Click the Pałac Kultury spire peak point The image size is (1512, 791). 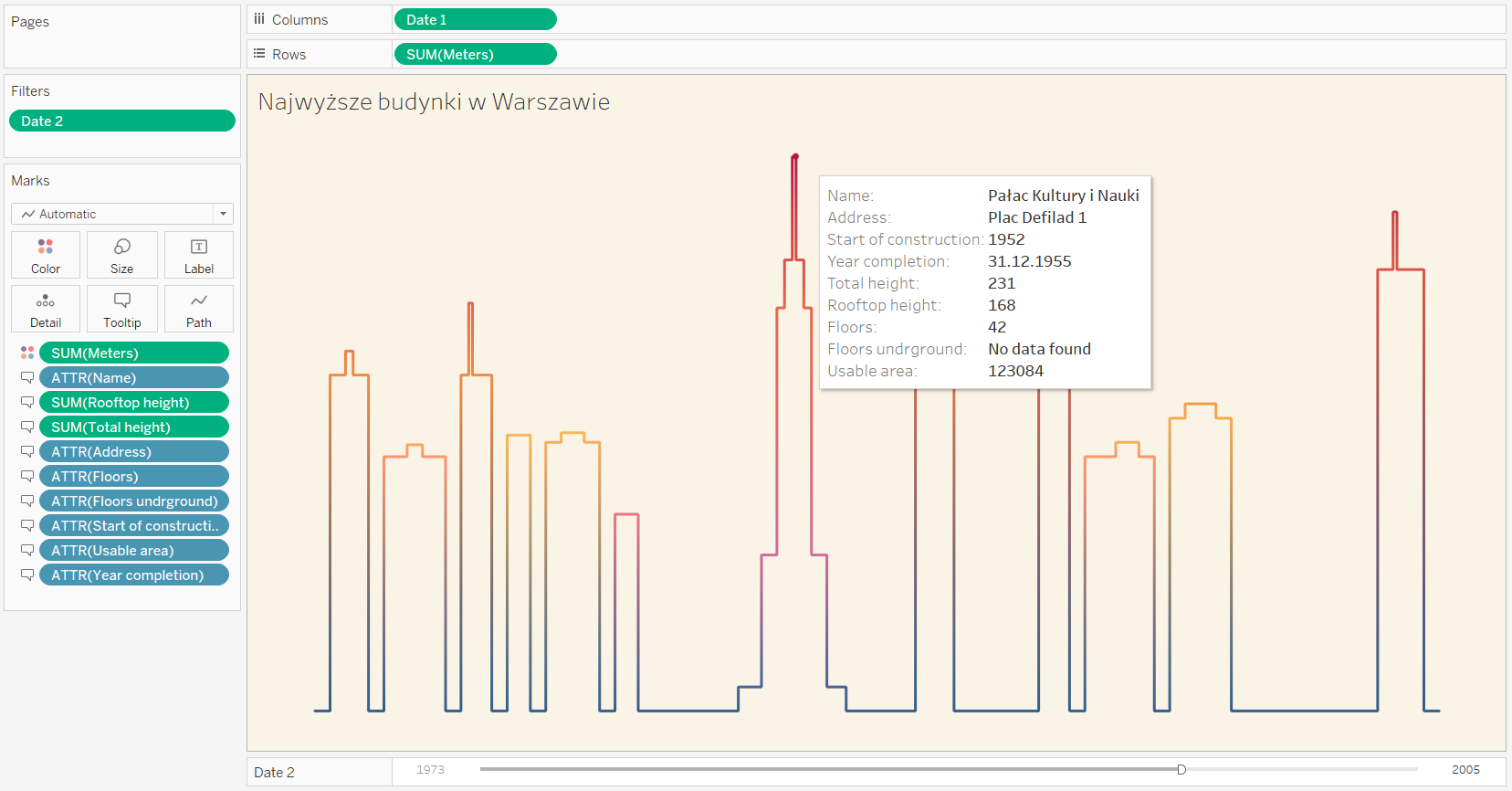click(x=795, y=157)
